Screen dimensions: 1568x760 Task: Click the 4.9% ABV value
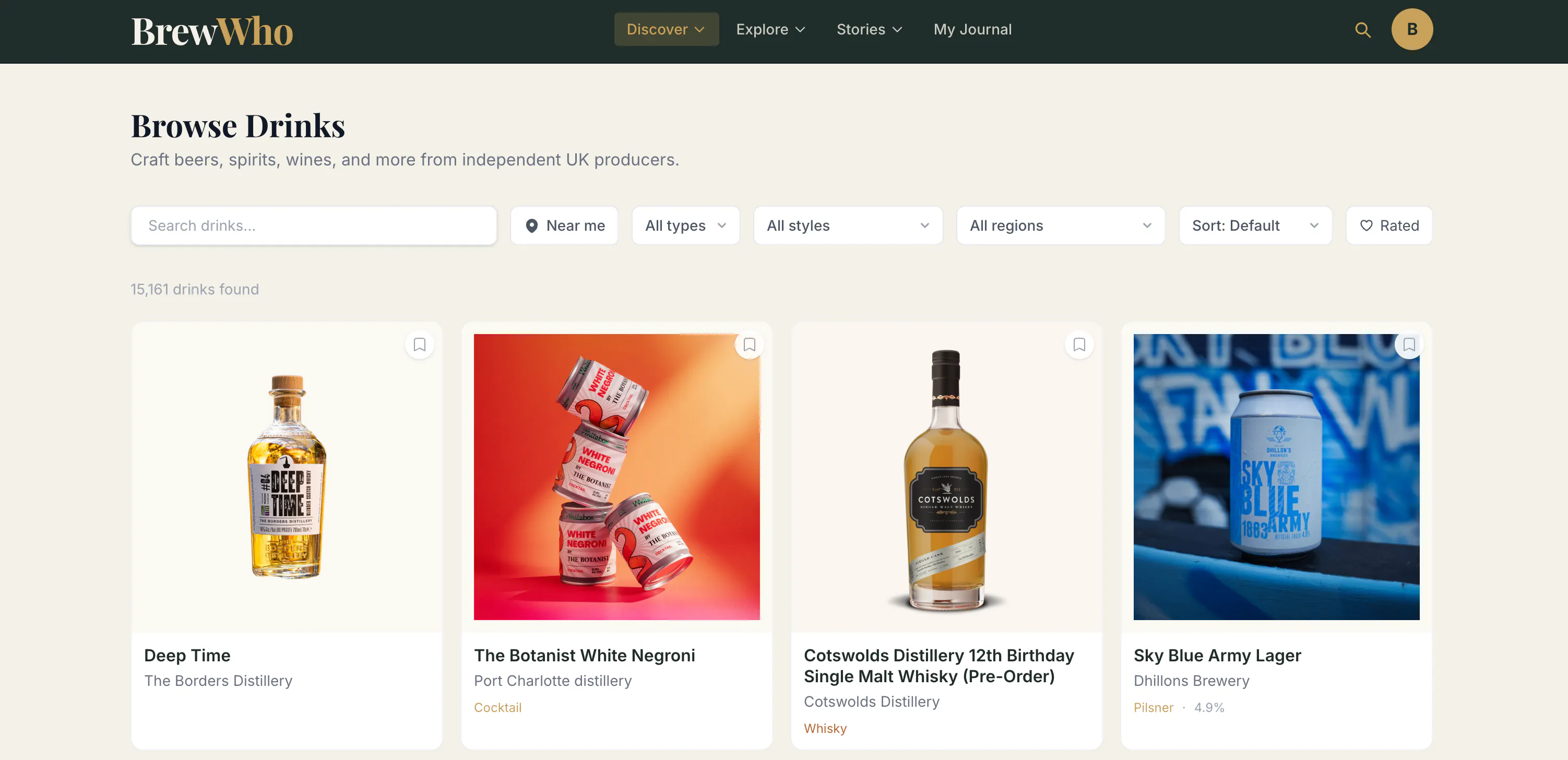tap(1209, 708)
